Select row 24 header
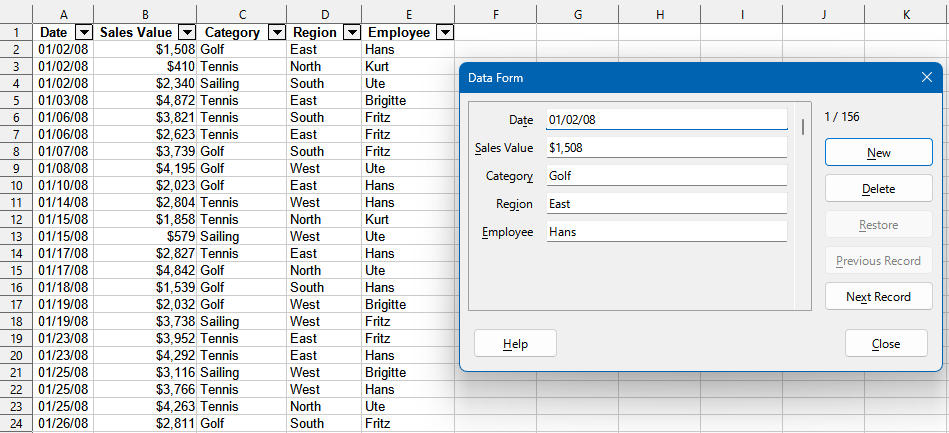The width and height of the screenshot is (949, 433). [16, 423]
